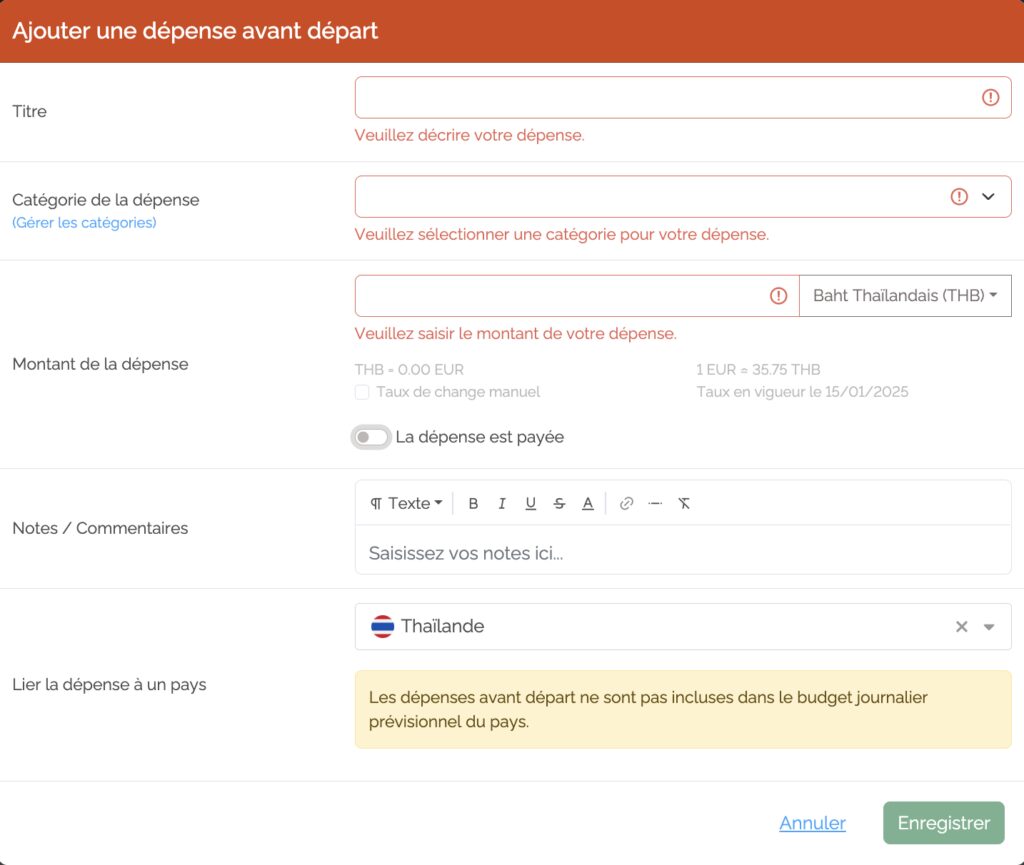Insert horizontal rule in notes
The height and width of the screenshot is (865, 1024).
(x=655, y=503)
